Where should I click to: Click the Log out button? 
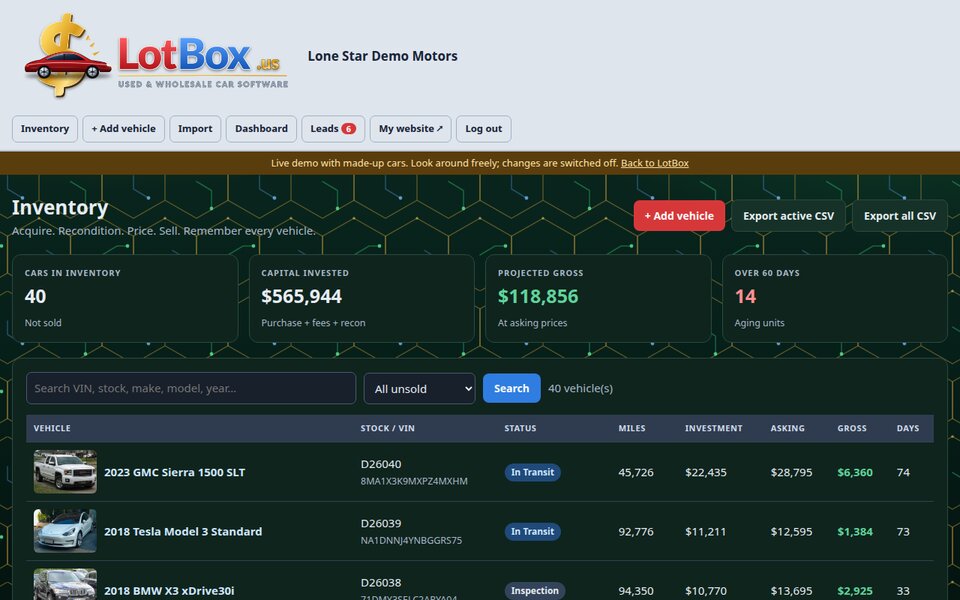click(484, 129)
